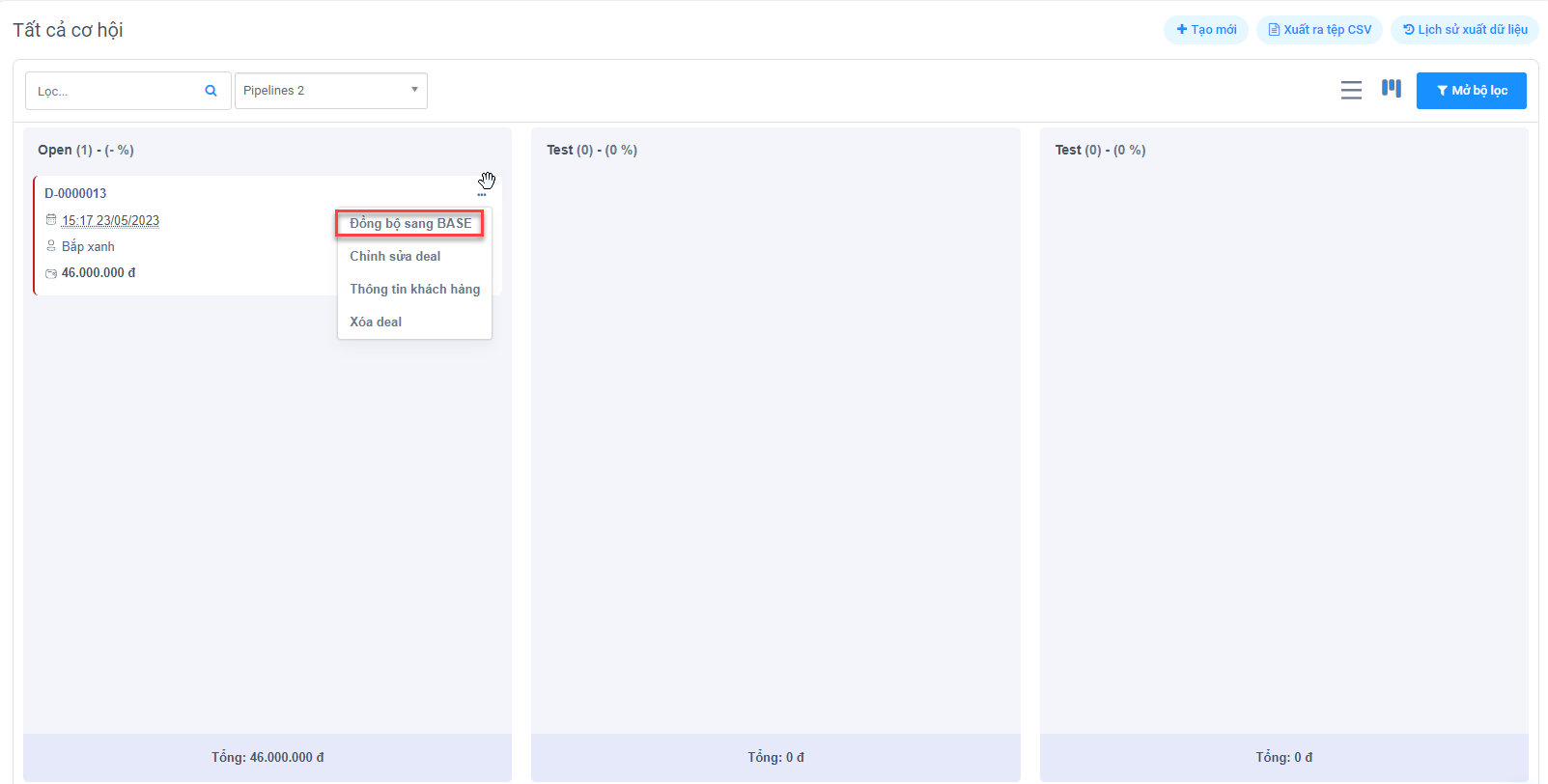Choose 'Chỉnh sửa deal' from menu

click(395, 257)
